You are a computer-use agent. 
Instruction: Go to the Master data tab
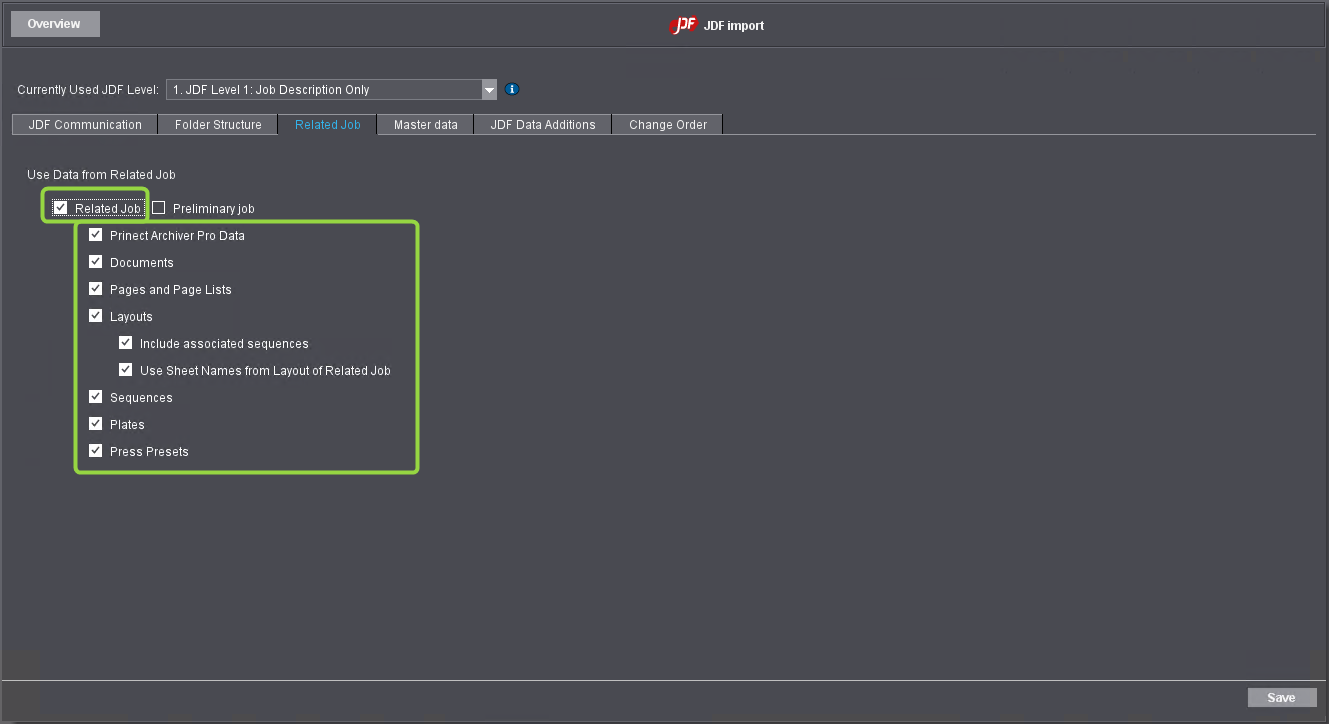tap(425, 125)
